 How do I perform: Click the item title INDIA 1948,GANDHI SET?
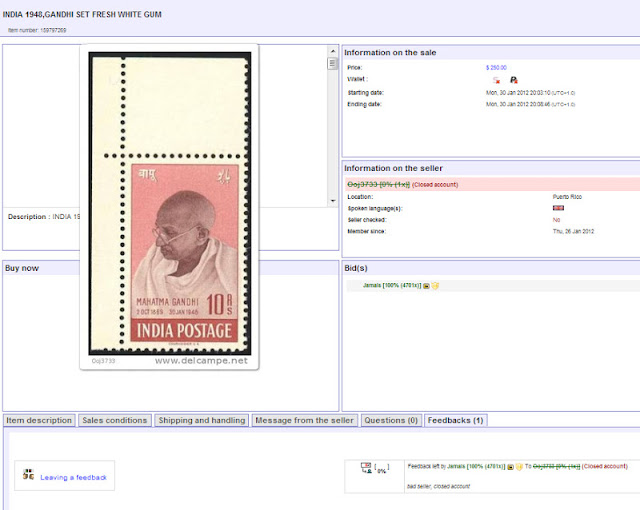click(x=82, y=15)
